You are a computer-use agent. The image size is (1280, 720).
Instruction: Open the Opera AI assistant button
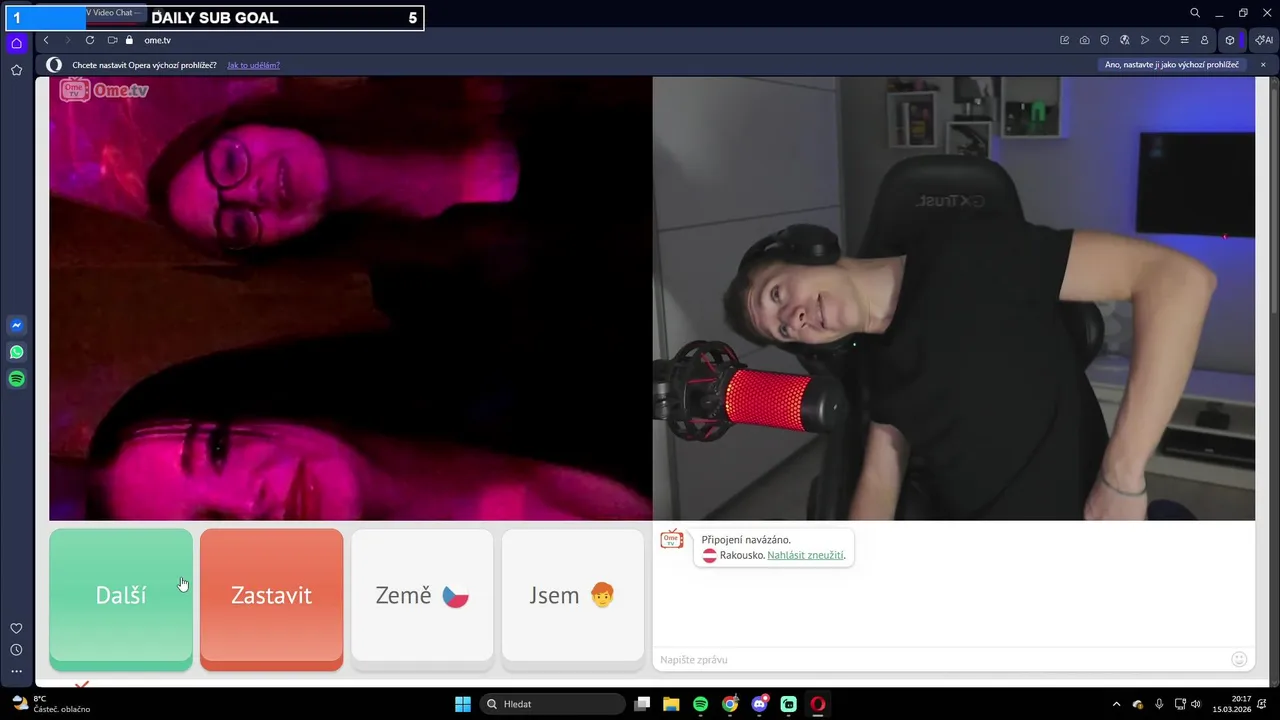tap(1264, 40)
